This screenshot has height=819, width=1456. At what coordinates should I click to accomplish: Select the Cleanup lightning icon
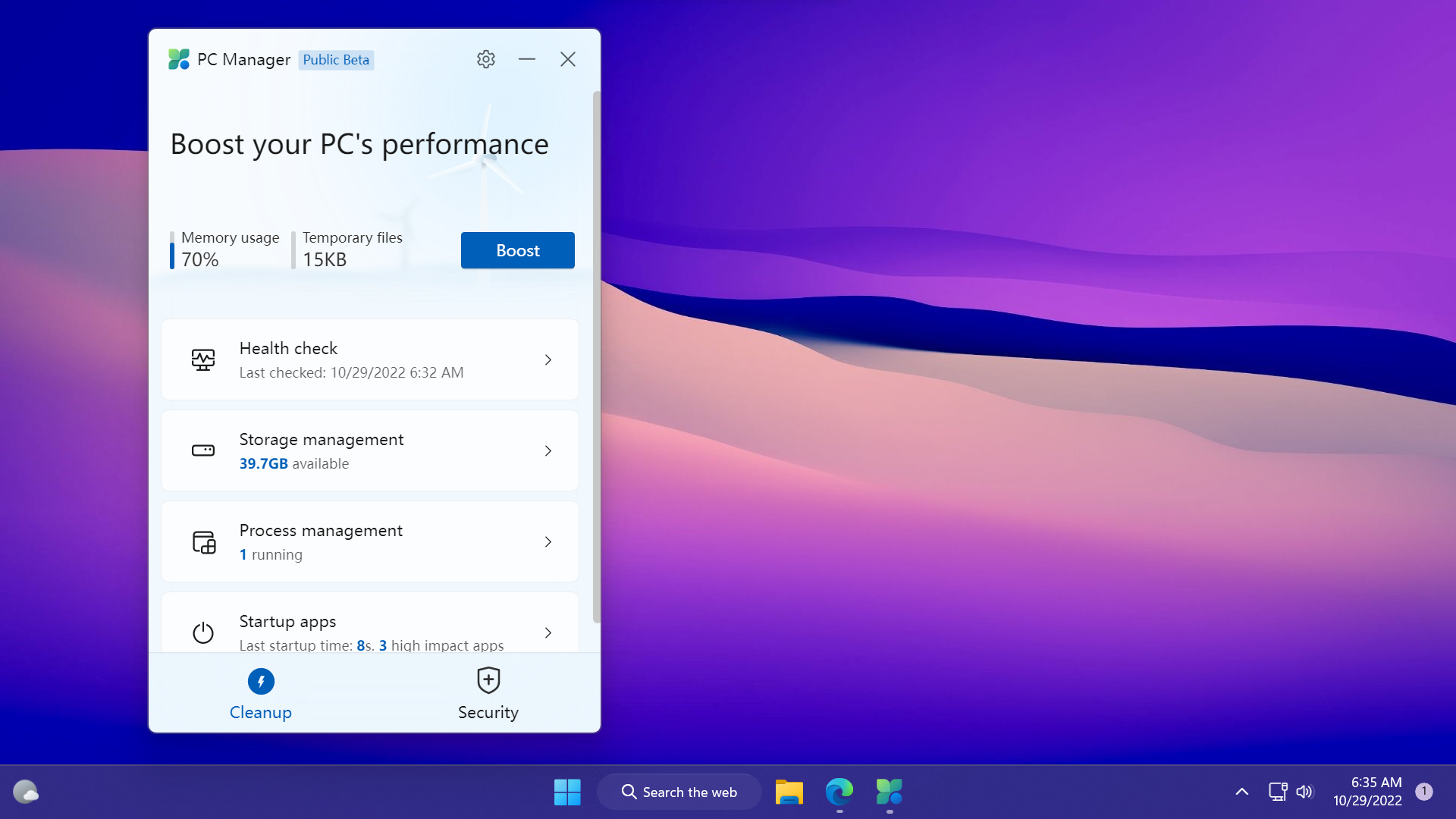[260, 680]
